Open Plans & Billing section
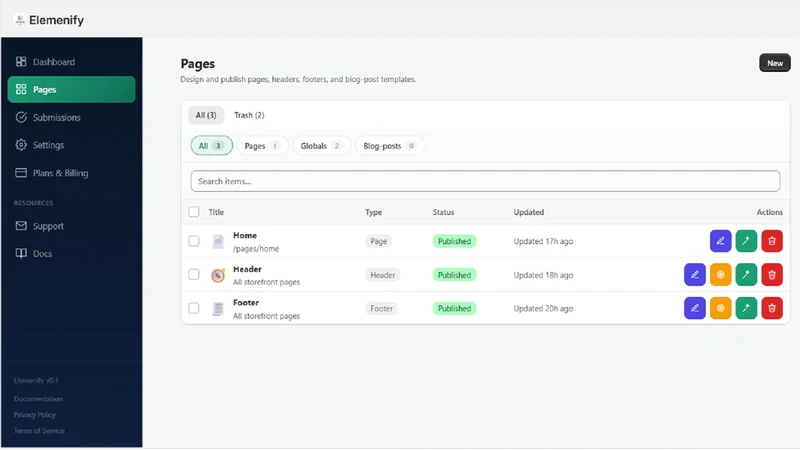The image size is (800, 450). click(71, 173)
